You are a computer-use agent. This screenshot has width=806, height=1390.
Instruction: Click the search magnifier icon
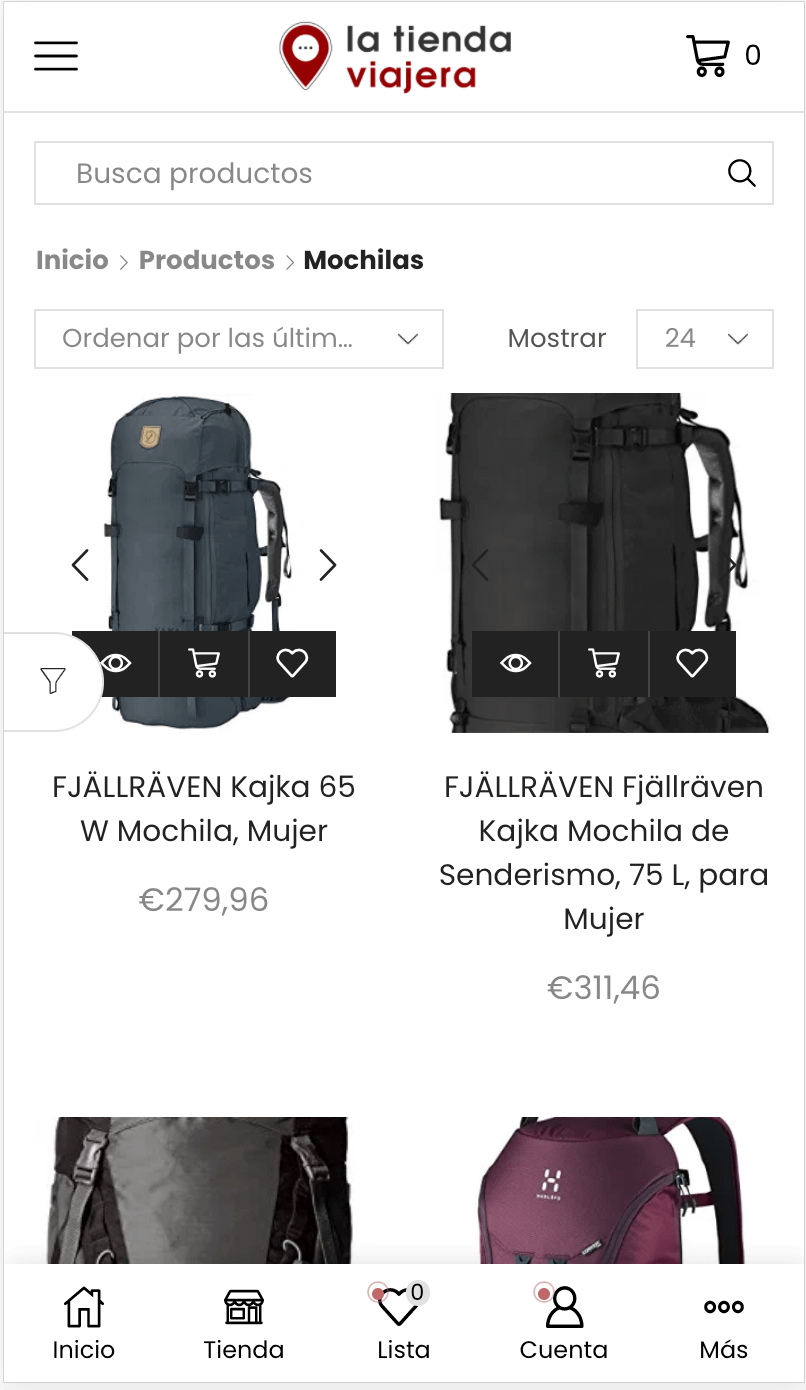[741, 173]
